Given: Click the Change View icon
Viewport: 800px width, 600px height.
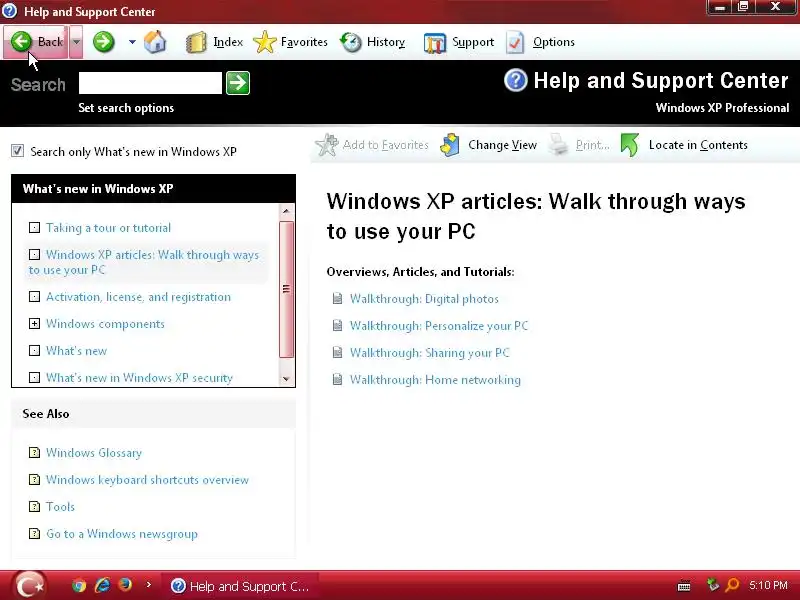Looking at the screenshot, I should 450,145.
